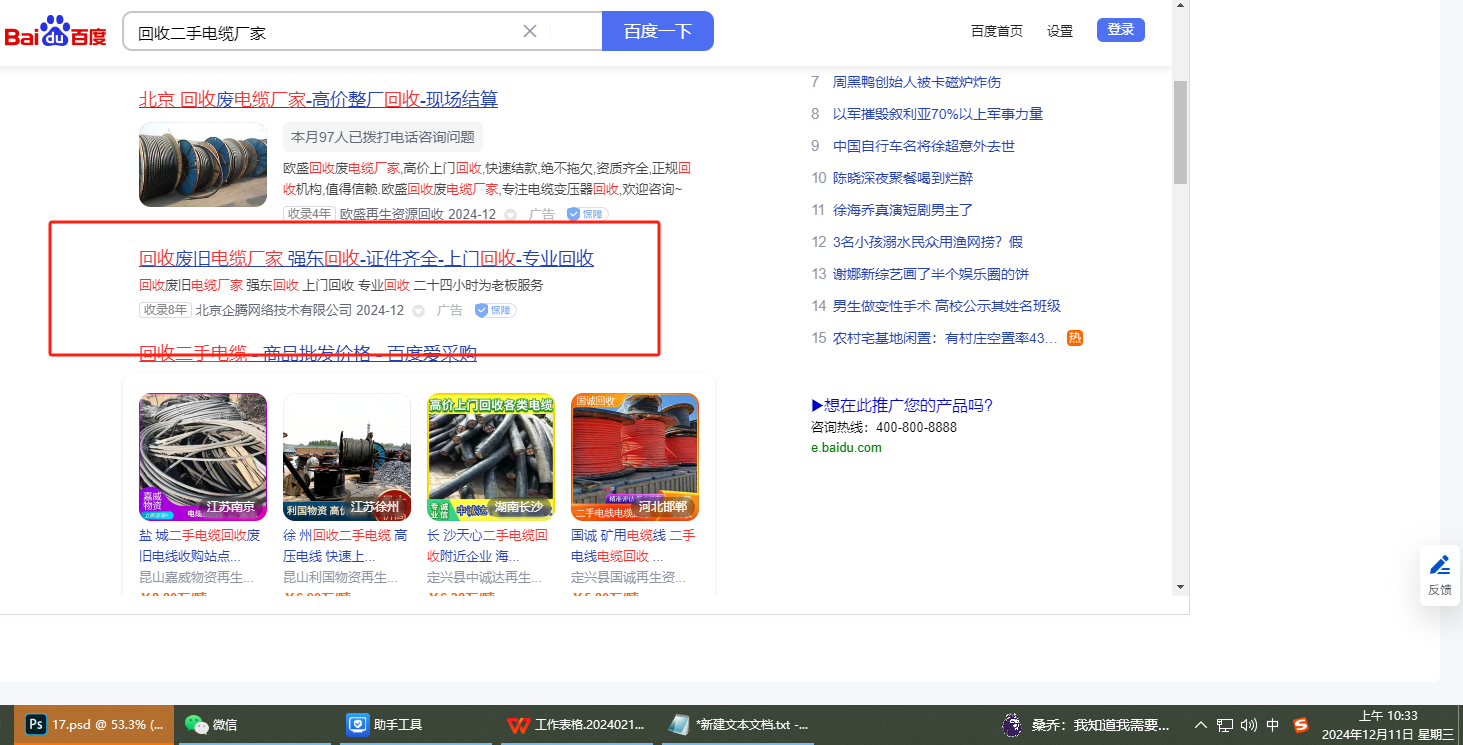Open the 桑乔 message notification in the taskbar
The image size is (1463, 745).
point(1087,725)
